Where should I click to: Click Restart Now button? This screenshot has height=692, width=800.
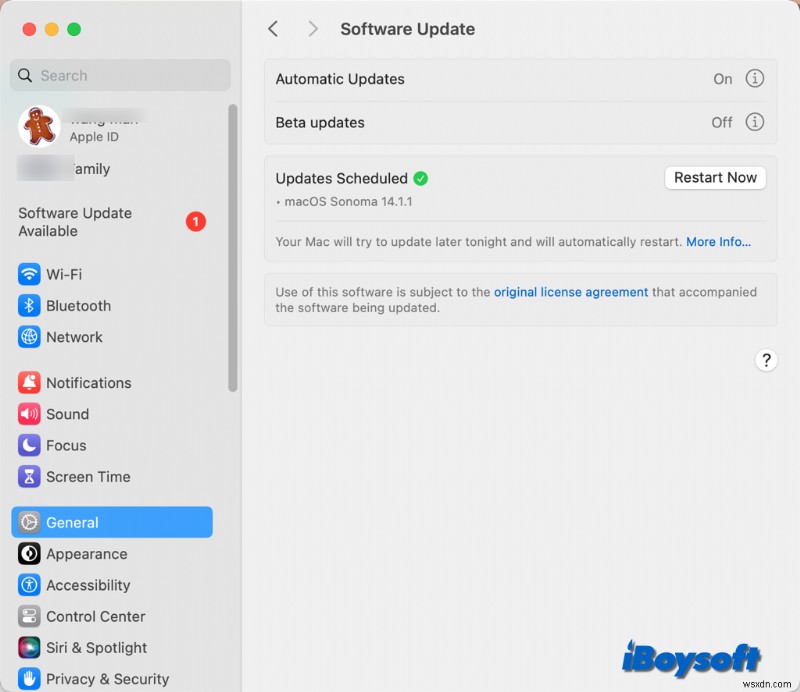715,178
